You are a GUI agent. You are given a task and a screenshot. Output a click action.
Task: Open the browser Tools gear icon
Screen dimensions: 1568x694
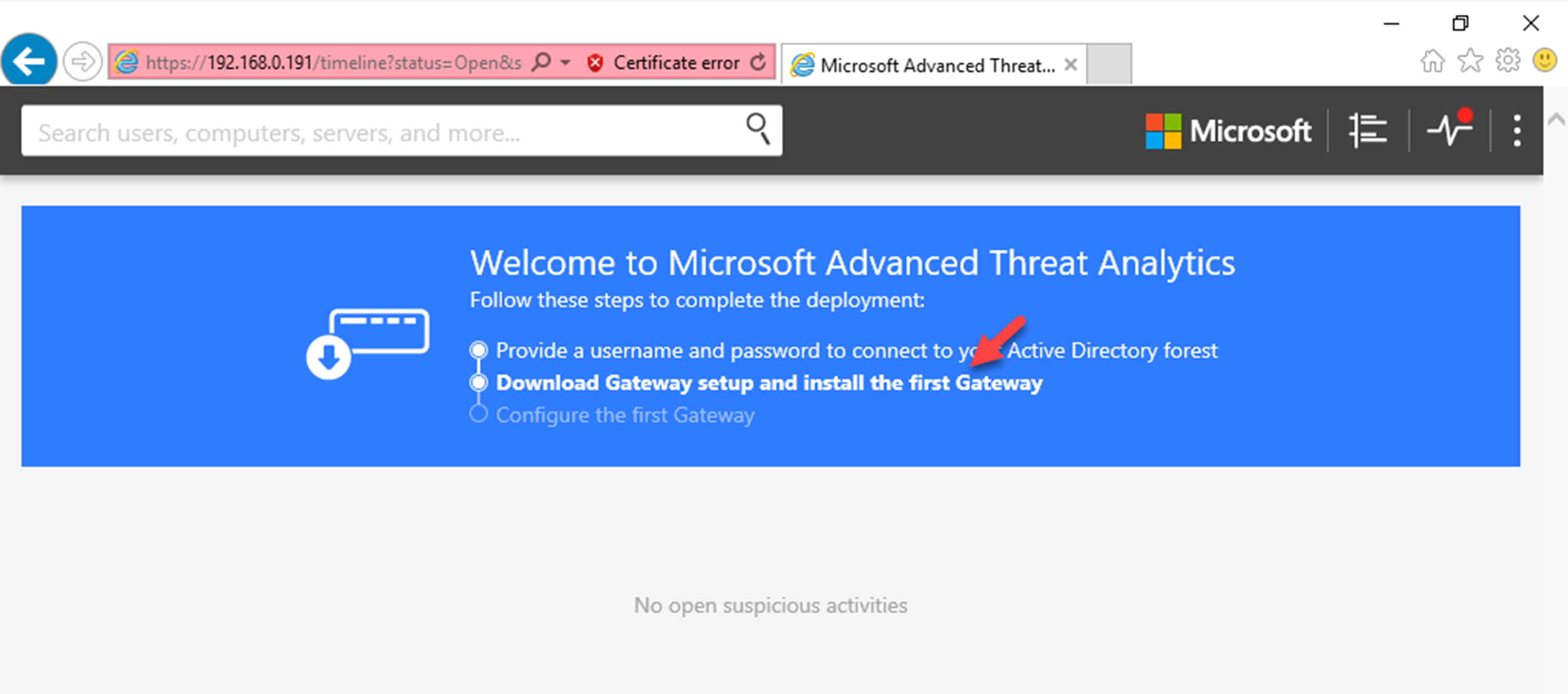1508,61
